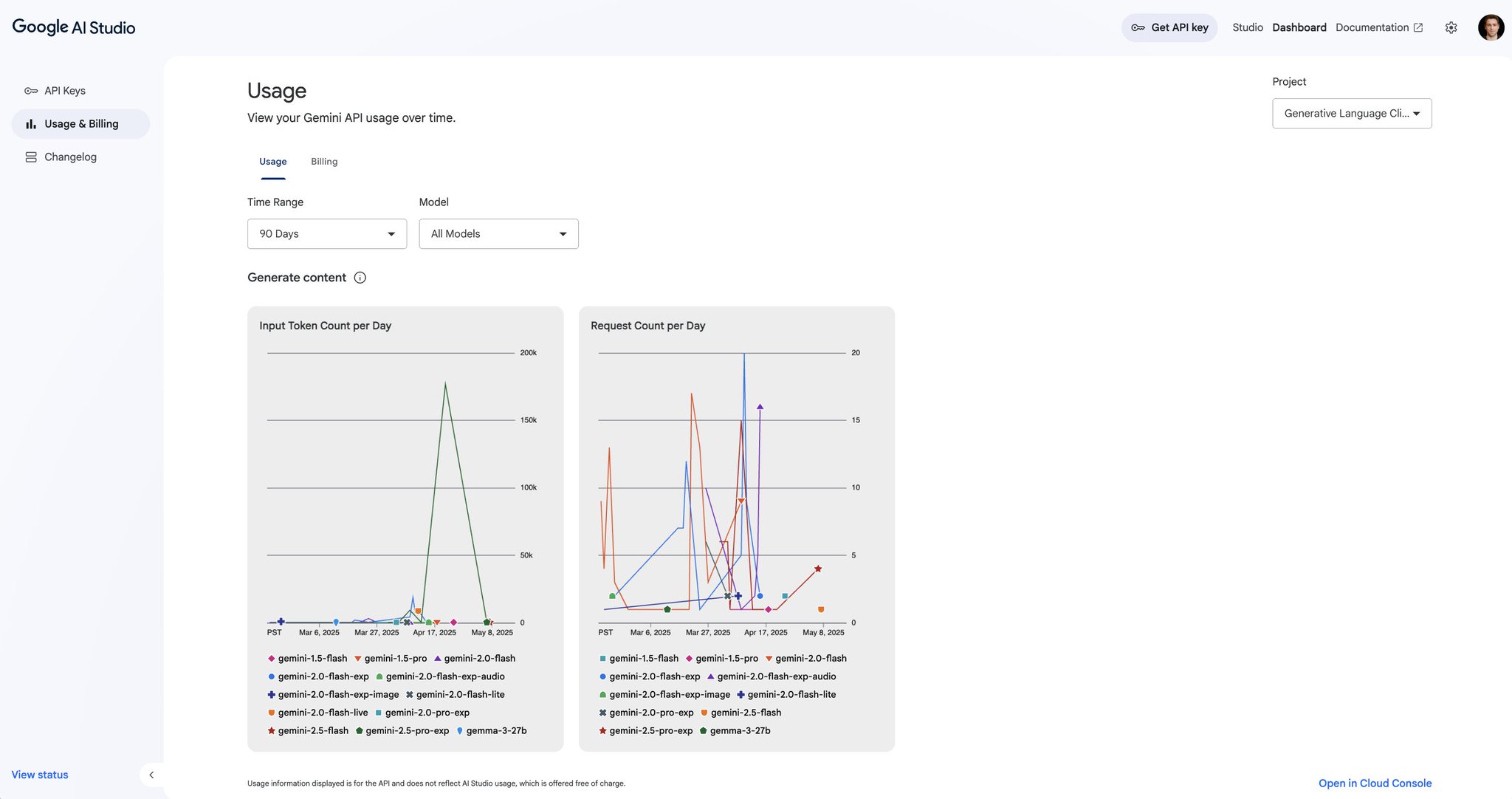The image size is (1512, 799).
Task: Toggle gemini-2.0-flash-lite legend in Request Count chart
Action: 786,695
